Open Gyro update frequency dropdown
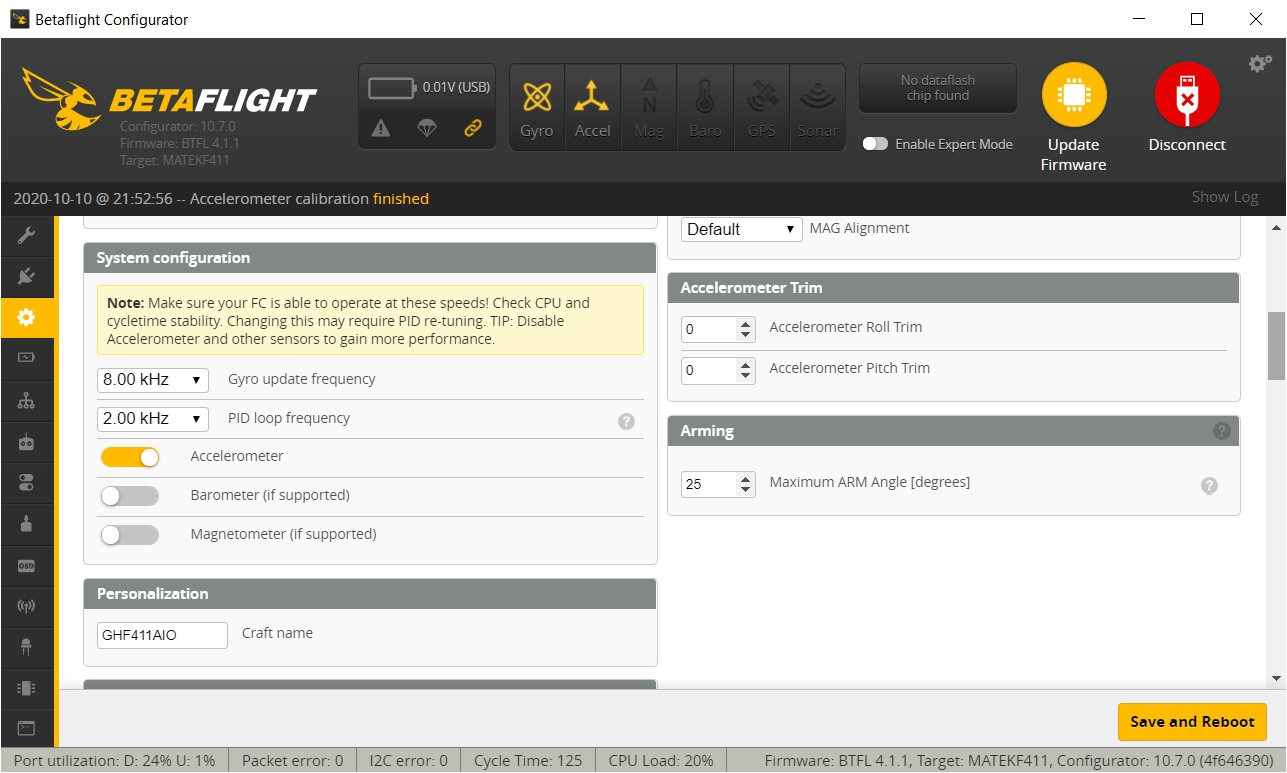This screenshot has width=1287, height=773. click(153, 380)
